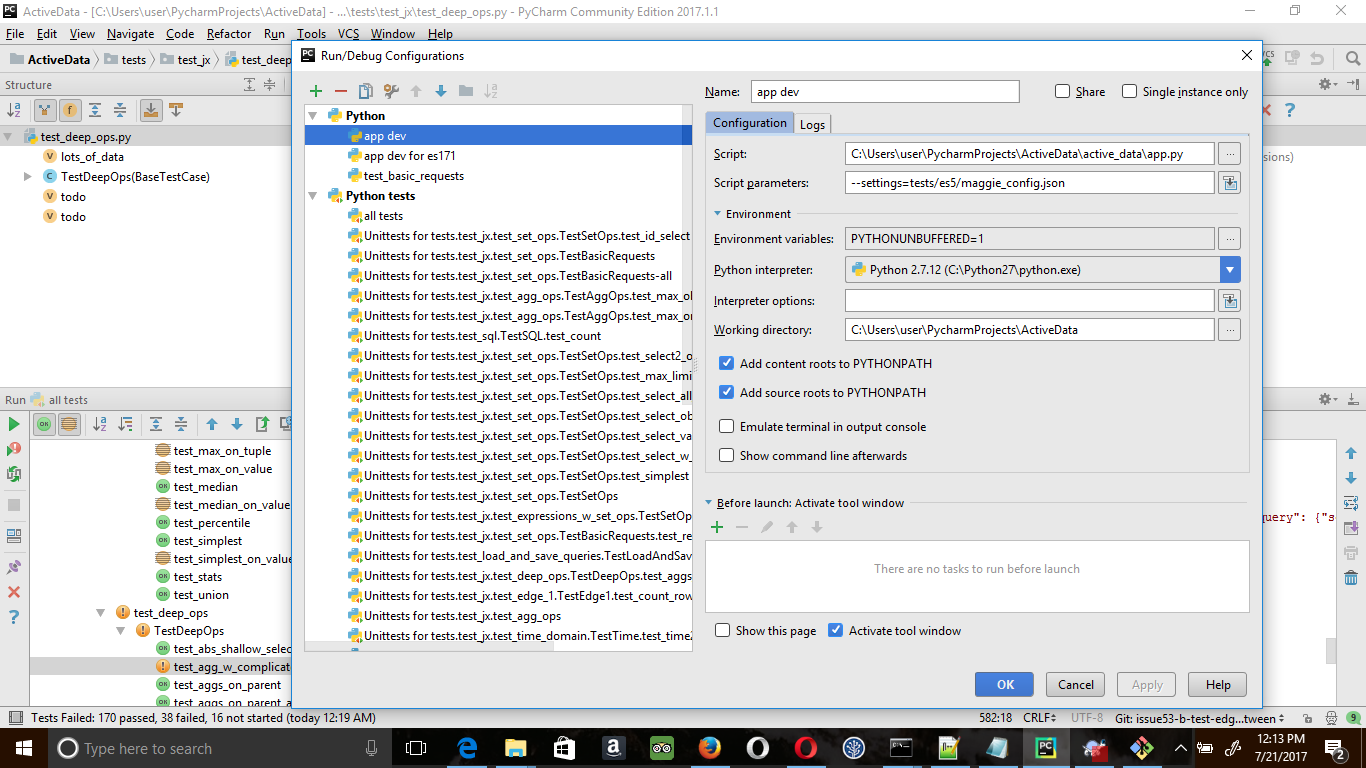Toggle auto-test icon in Run panel
1366x768 pixels.
click(14, 475)
